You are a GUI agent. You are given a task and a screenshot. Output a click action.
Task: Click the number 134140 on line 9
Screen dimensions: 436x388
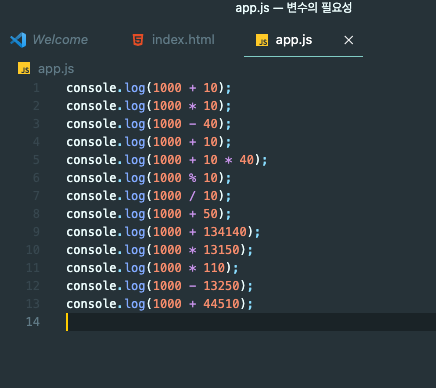225,232
